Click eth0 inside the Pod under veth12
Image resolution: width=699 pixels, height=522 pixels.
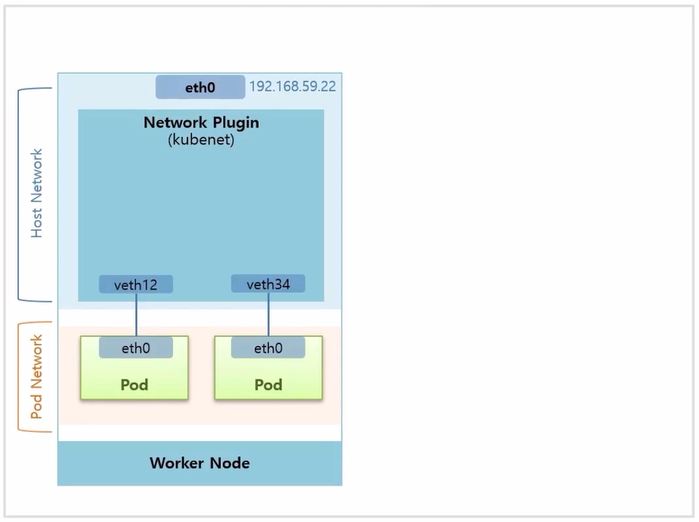136,348
